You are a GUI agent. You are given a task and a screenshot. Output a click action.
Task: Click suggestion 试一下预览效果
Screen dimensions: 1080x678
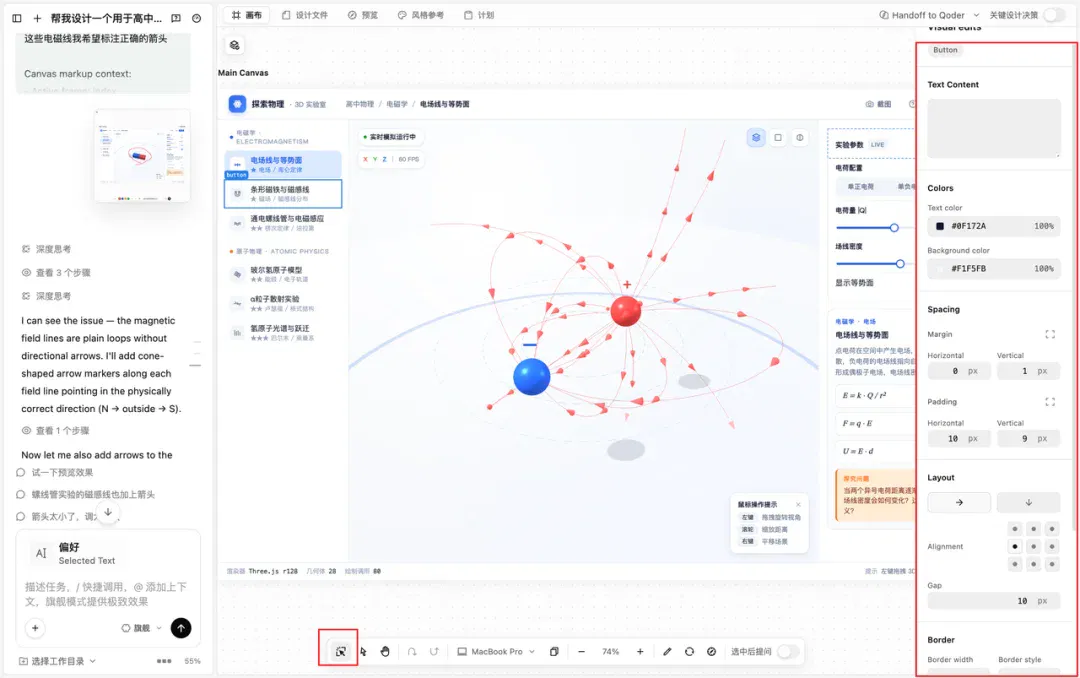62,473
